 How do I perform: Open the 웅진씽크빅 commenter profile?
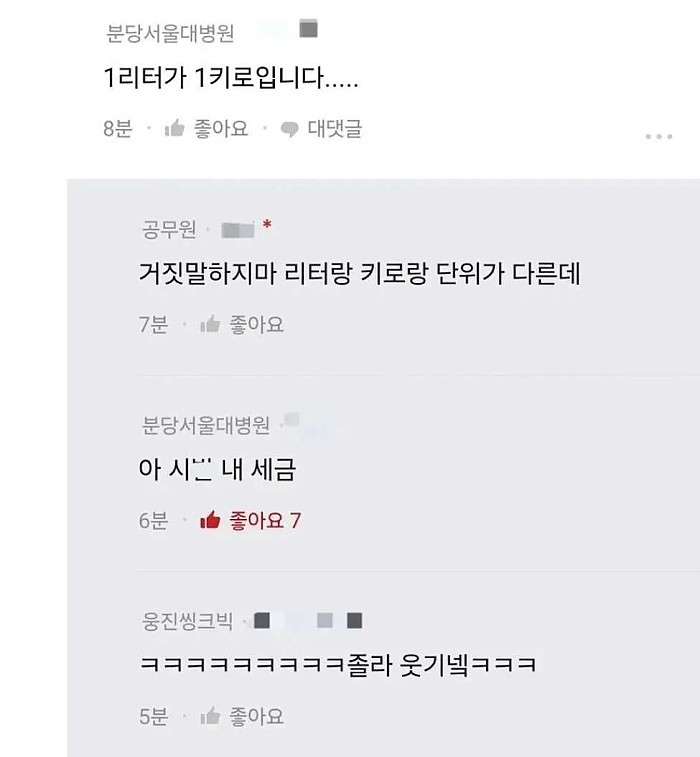coord(187,621)
